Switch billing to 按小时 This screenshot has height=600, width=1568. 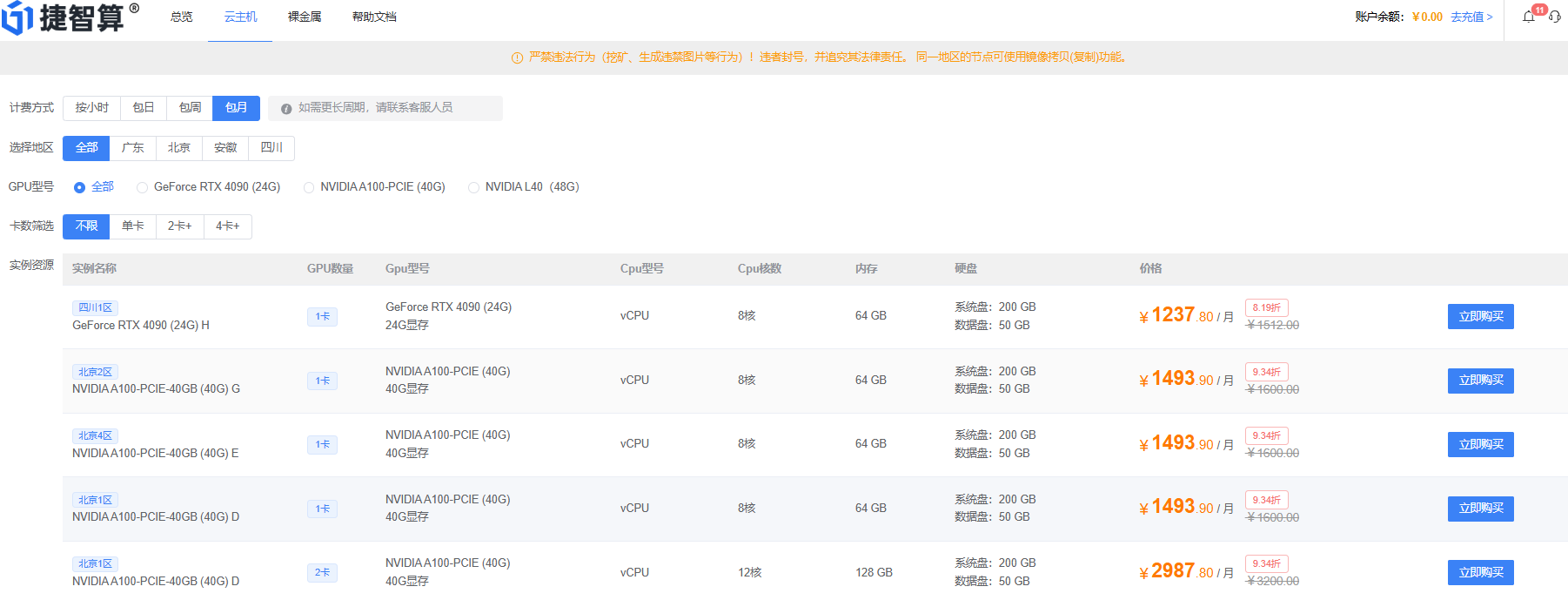click(x=91, y=108)
